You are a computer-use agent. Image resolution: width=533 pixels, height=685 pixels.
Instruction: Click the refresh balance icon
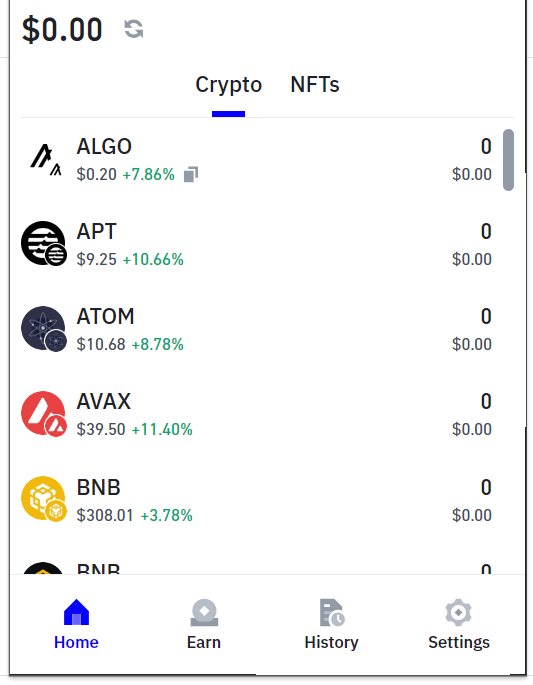click(x=134, y=29)
